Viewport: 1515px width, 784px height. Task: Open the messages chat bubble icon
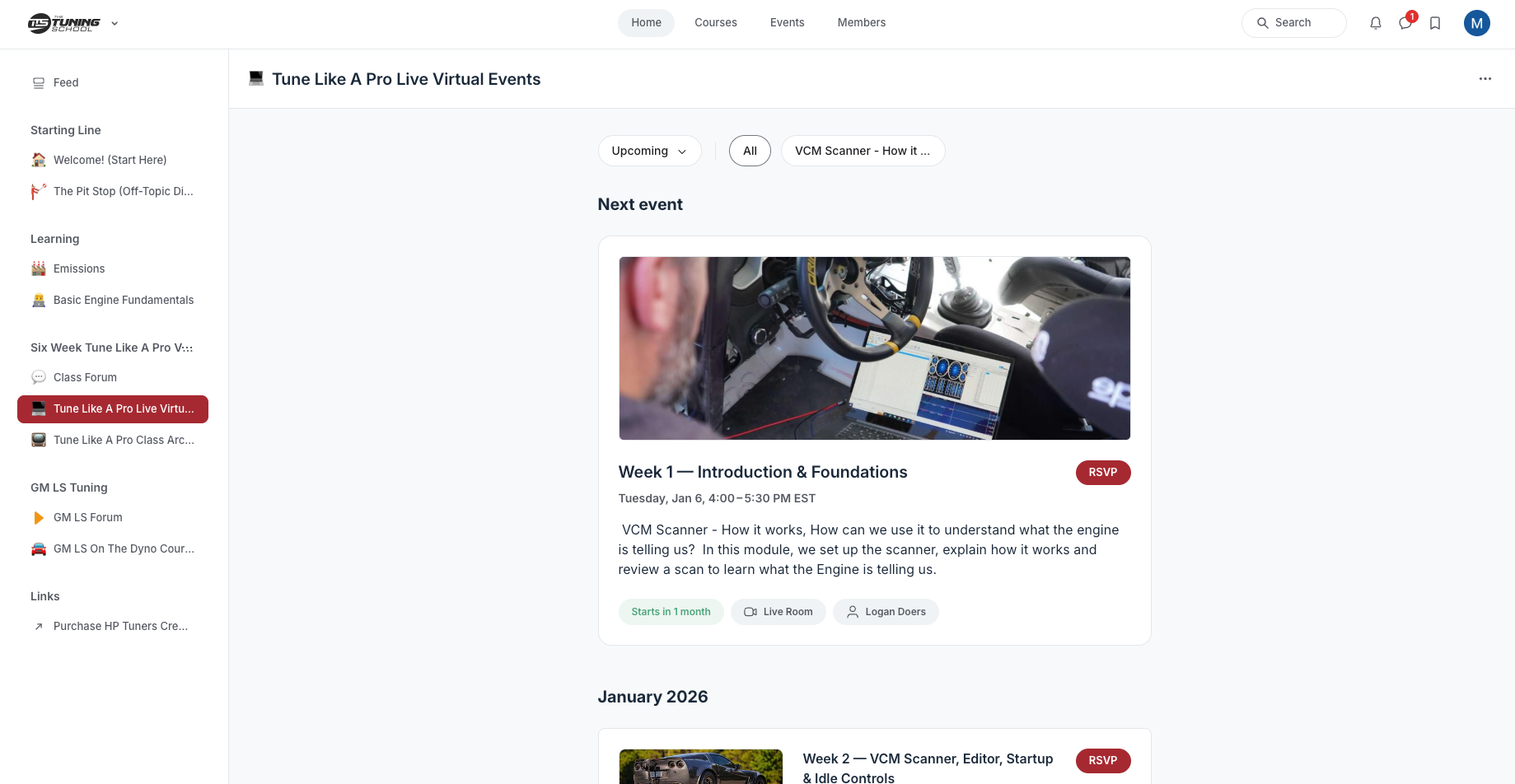[1405, 23]
